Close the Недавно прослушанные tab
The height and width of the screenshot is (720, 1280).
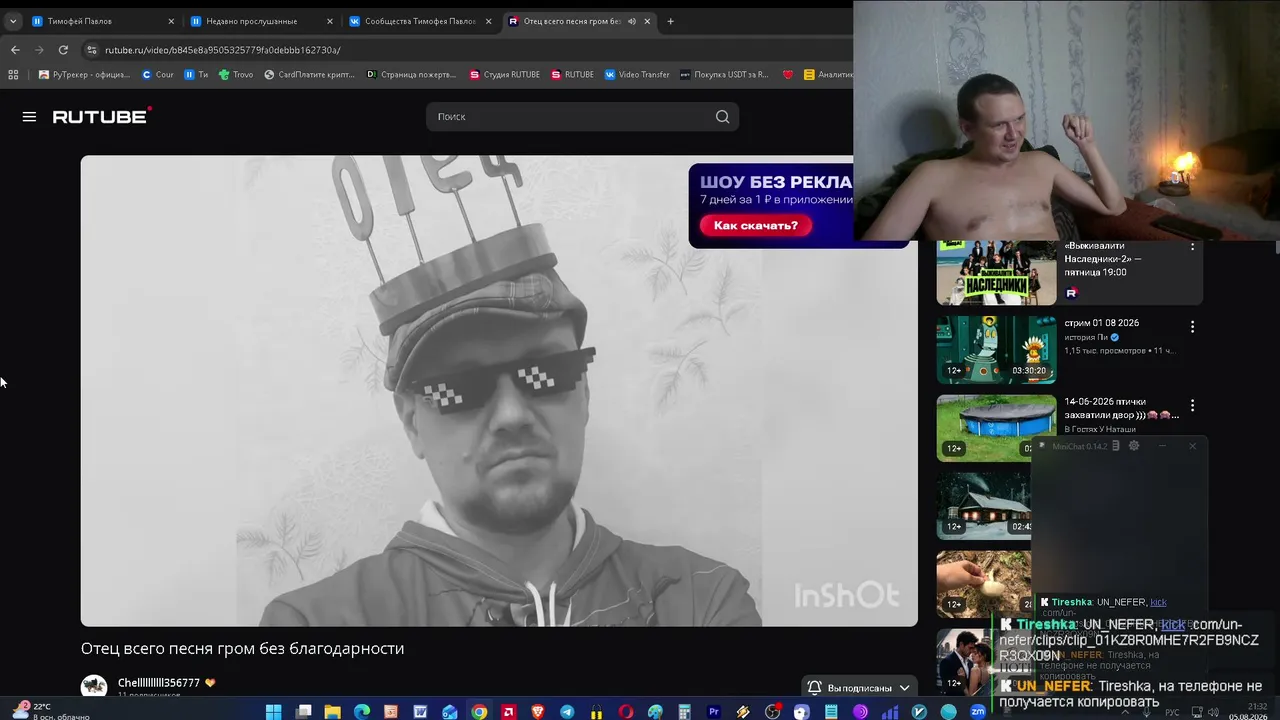330,21
